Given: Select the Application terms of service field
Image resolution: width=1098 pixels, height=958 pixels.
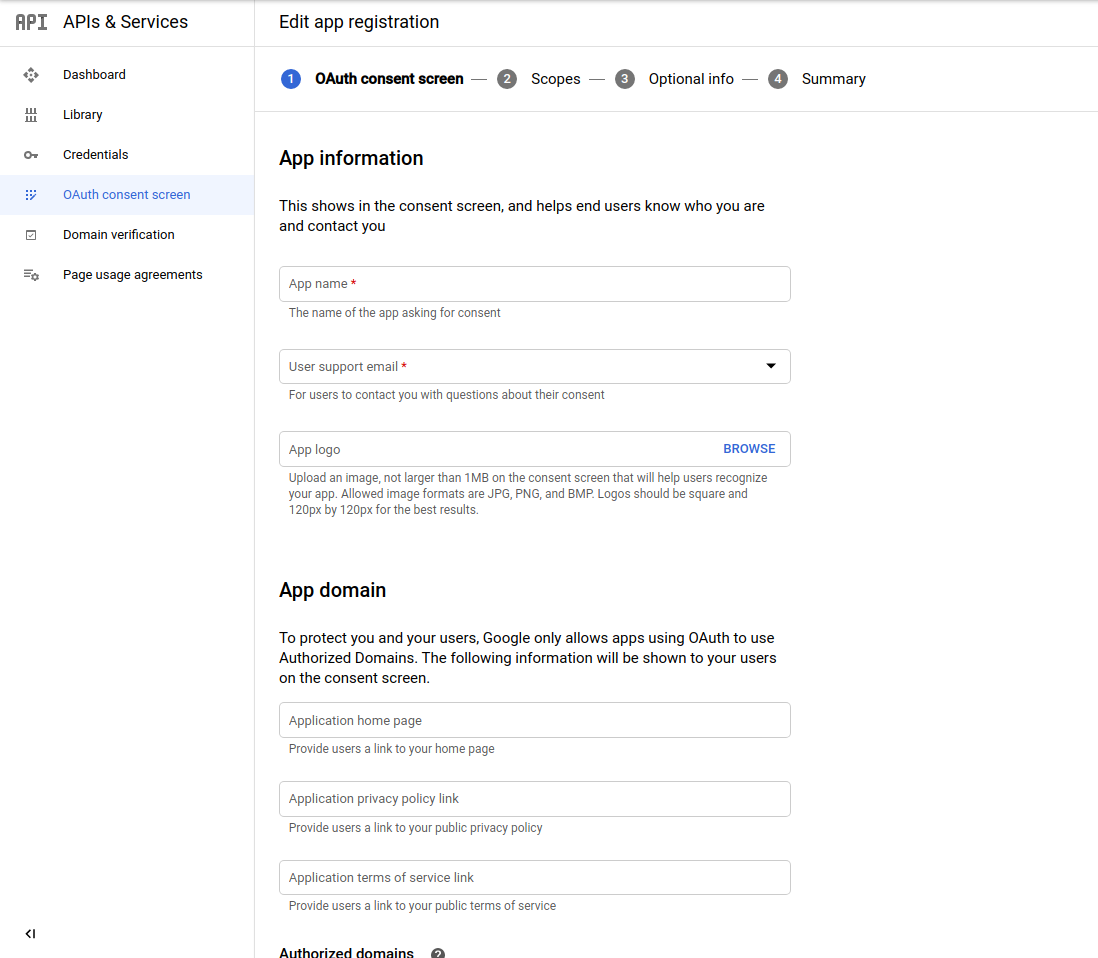Looking at the screenshot, I should click(x=534, y=877).
